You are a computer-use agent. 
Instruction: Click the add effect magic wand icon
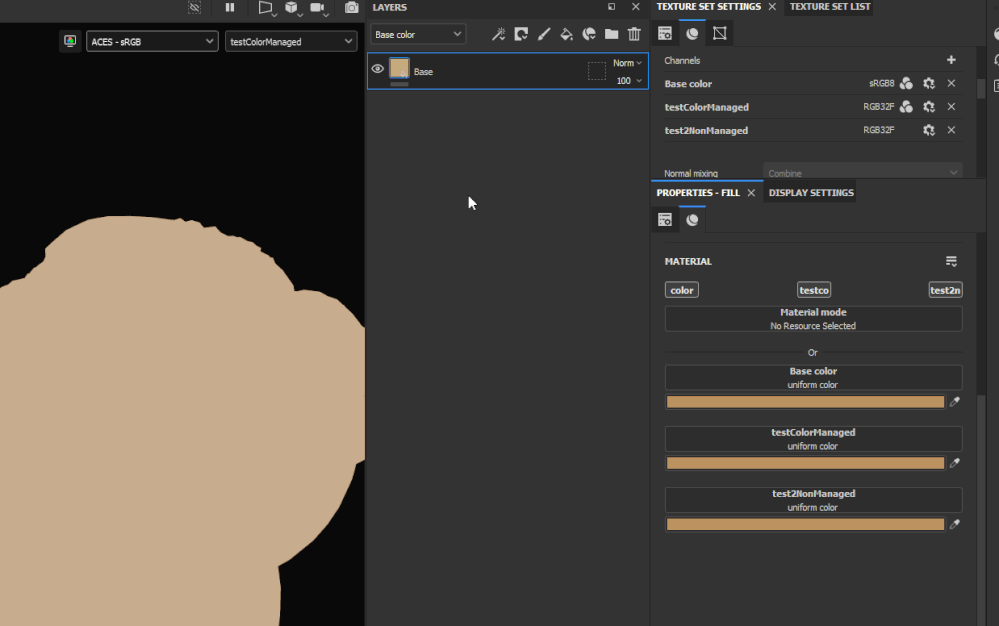pyautogui.click(x=498, y=34)
